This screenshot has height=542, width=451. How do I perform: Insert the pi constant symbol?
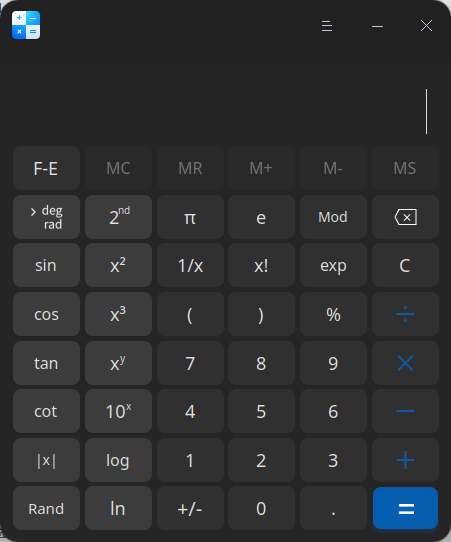click(x=190, y=217)
